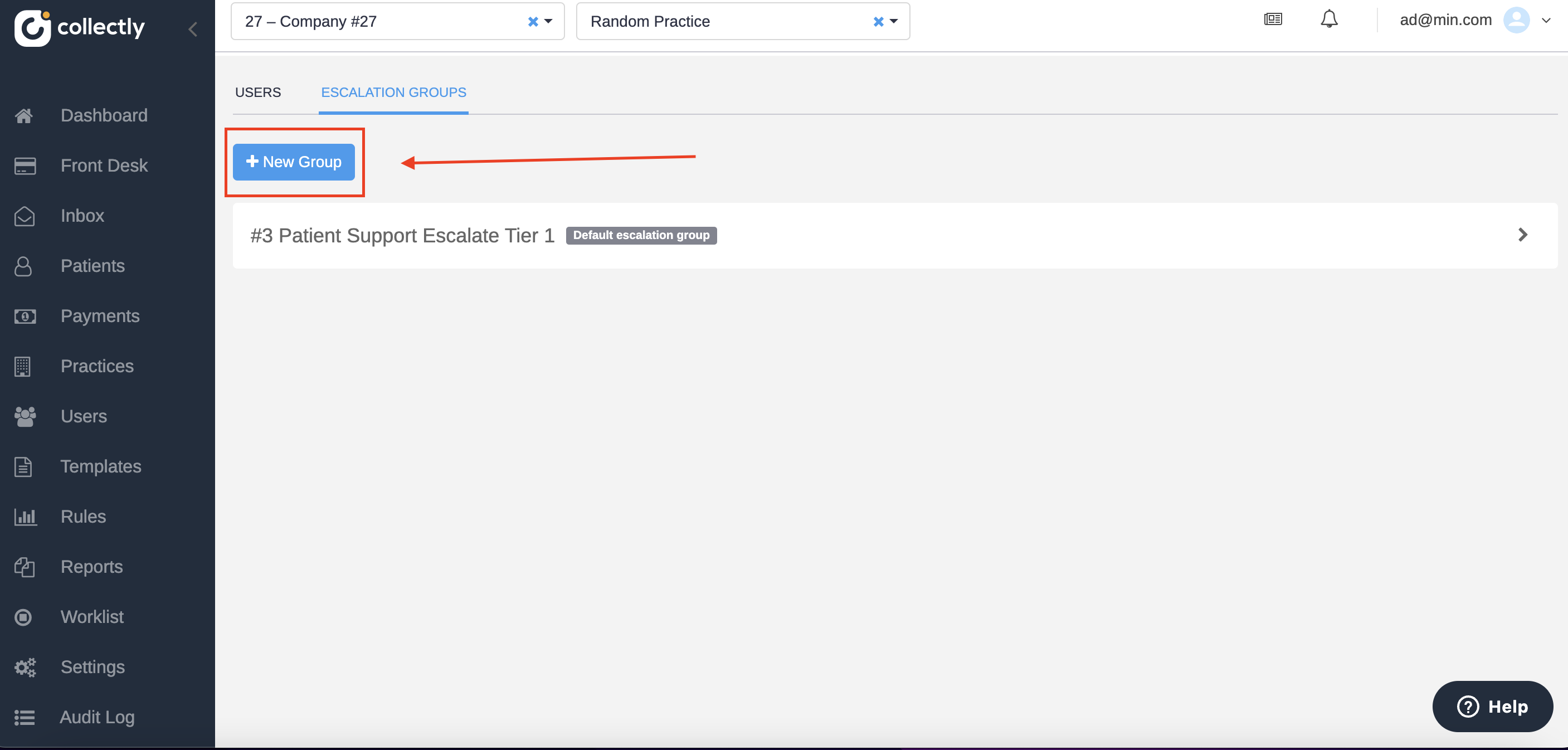Open the Random Practice dropdown arrow

tap(894, 21)
